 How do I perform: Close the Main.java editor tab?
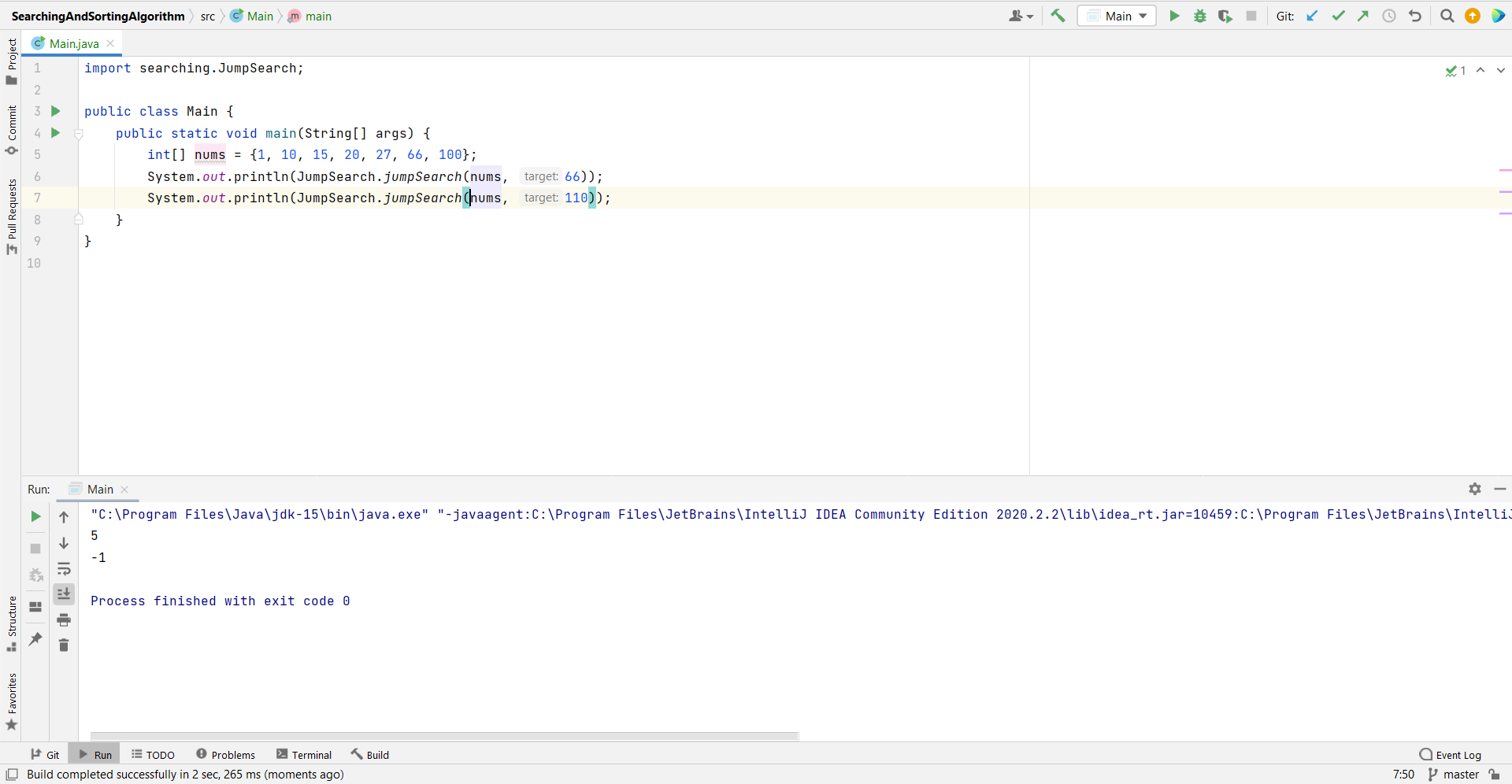(110, 43)
